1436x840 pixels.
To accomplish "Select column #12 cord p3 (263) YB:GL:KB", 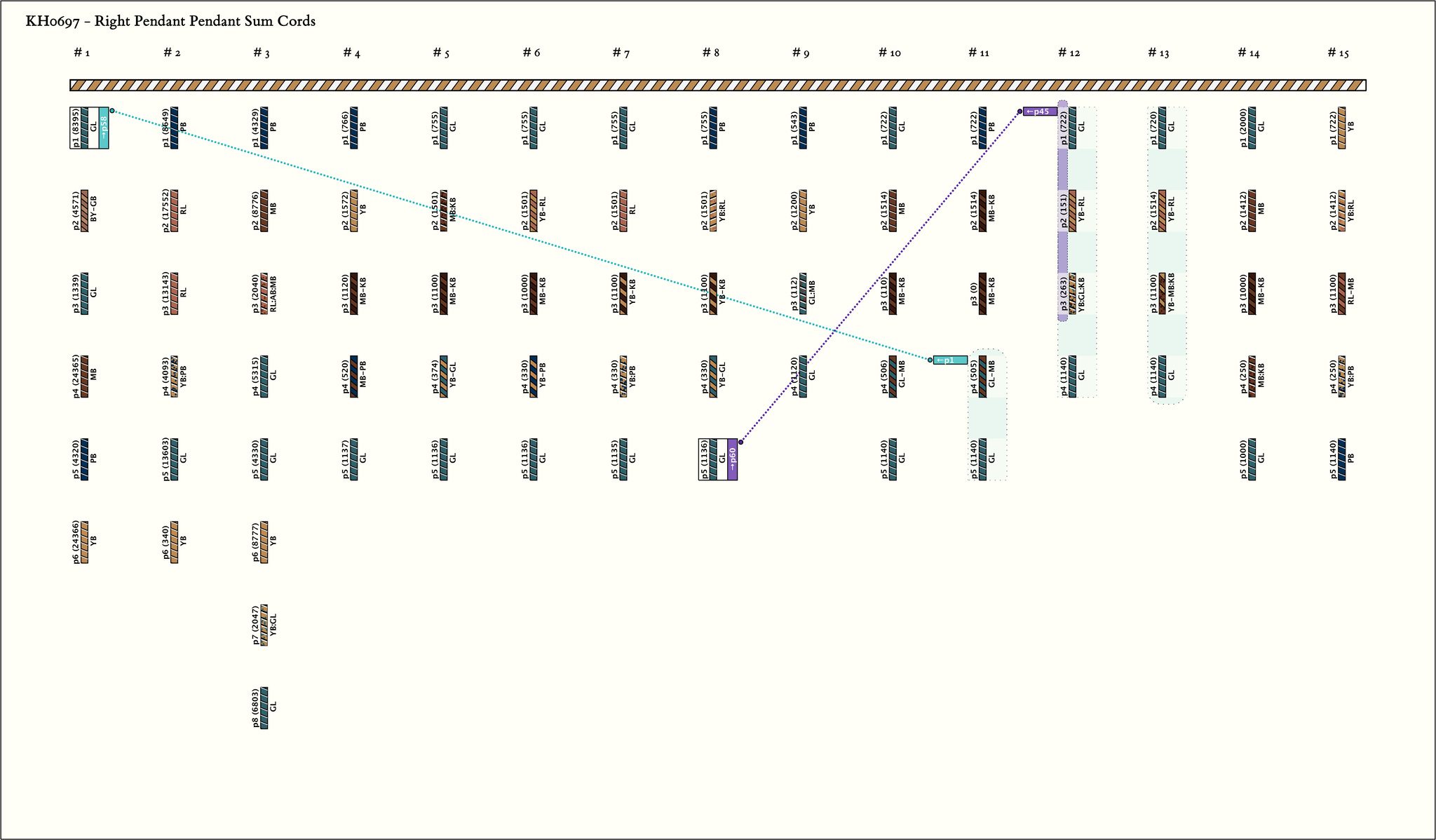I will tap(1073, 293).
